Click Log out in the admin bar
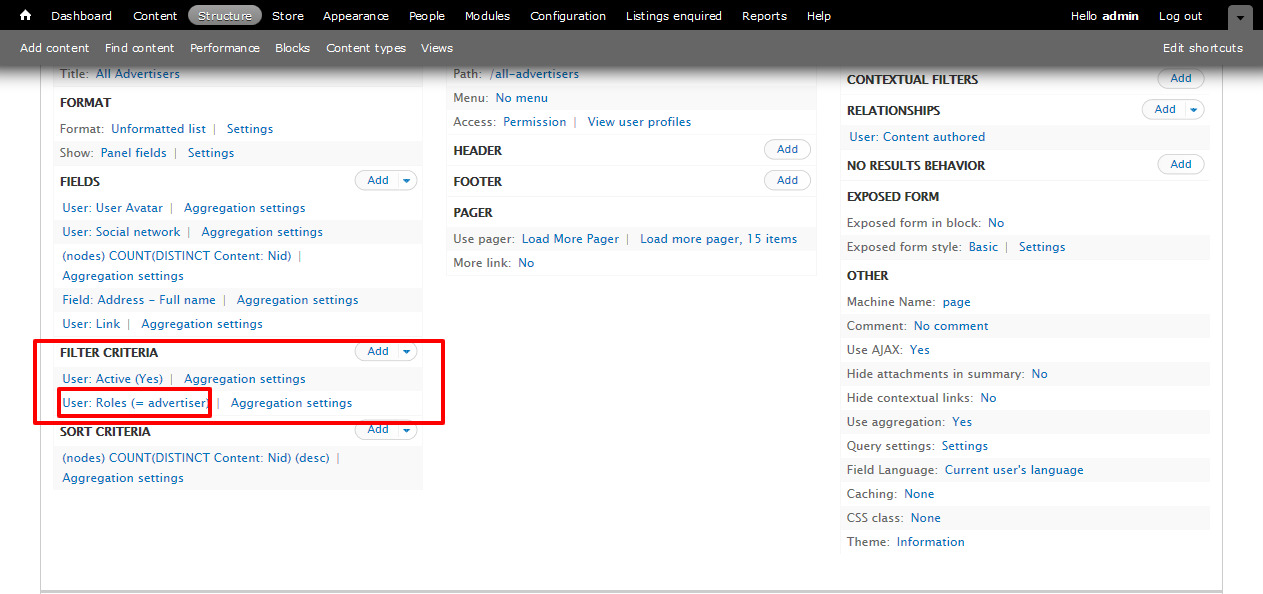This screenshot has height=594, width=1263. pyautogui.click(x=1180, y=16)
